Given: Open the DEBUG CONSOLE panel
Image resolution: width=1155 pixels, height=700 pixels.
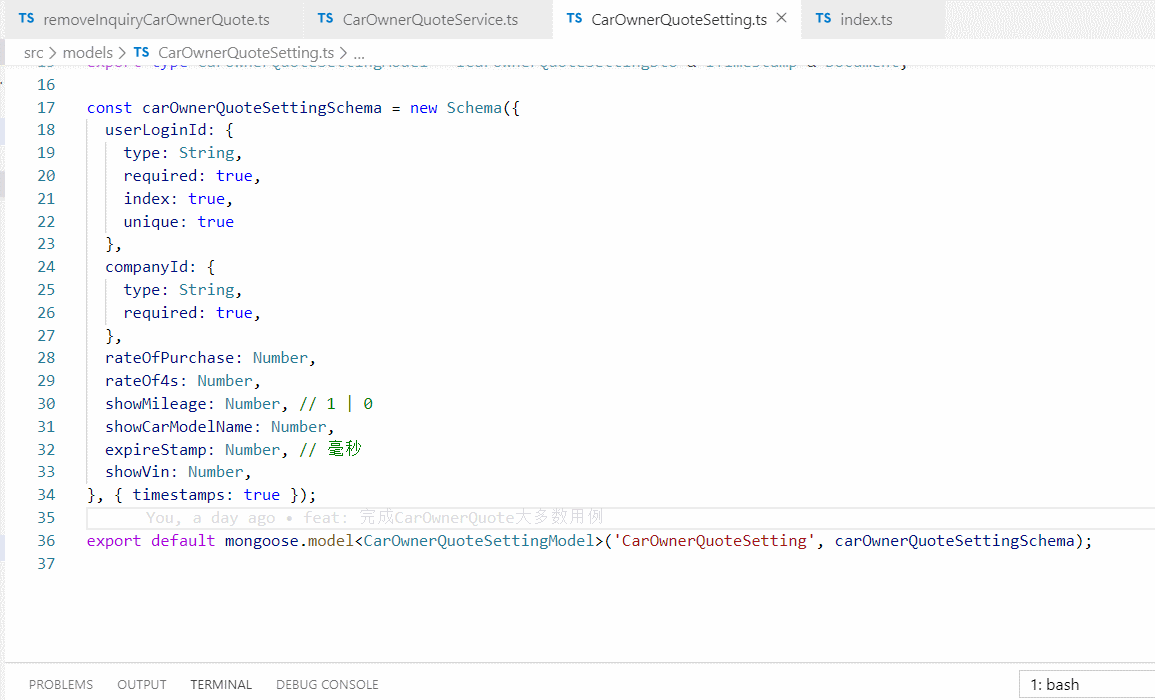Looking at the screenshot, I should click(327, 684).
